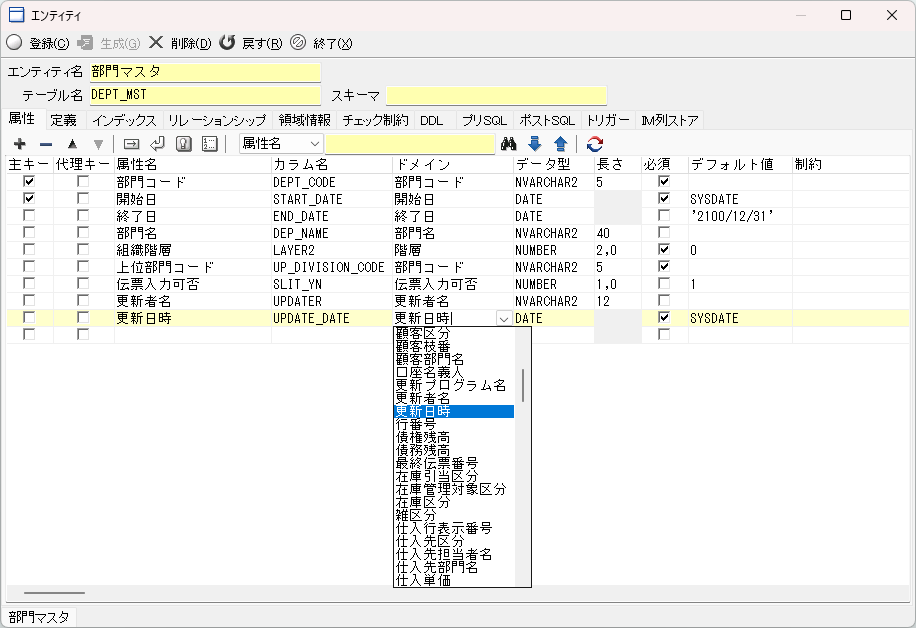916x628 pixels.
Task: Open the プリSQL tab
Action: tap(484, 120)
